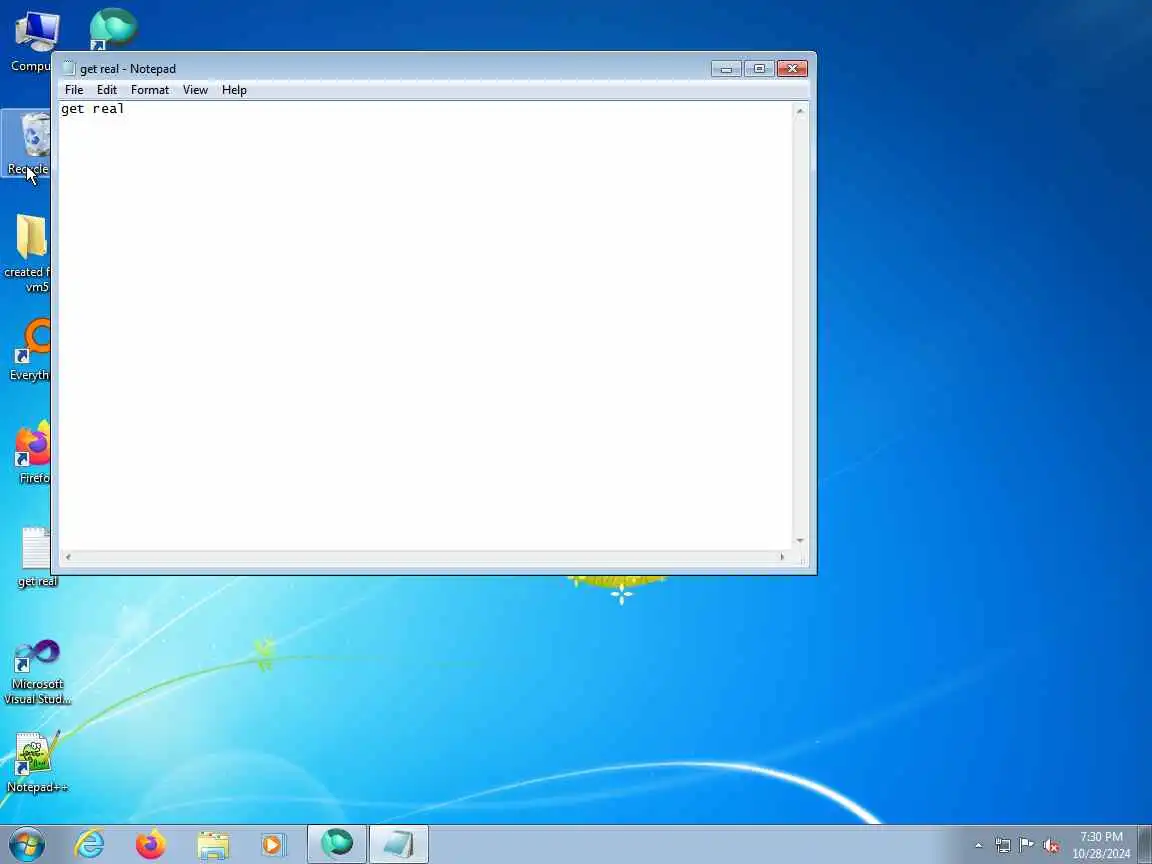The image size is (1152, 864).
Task: Select the 'created f... vm5' folder icon
Action: (x=28, y=253)
